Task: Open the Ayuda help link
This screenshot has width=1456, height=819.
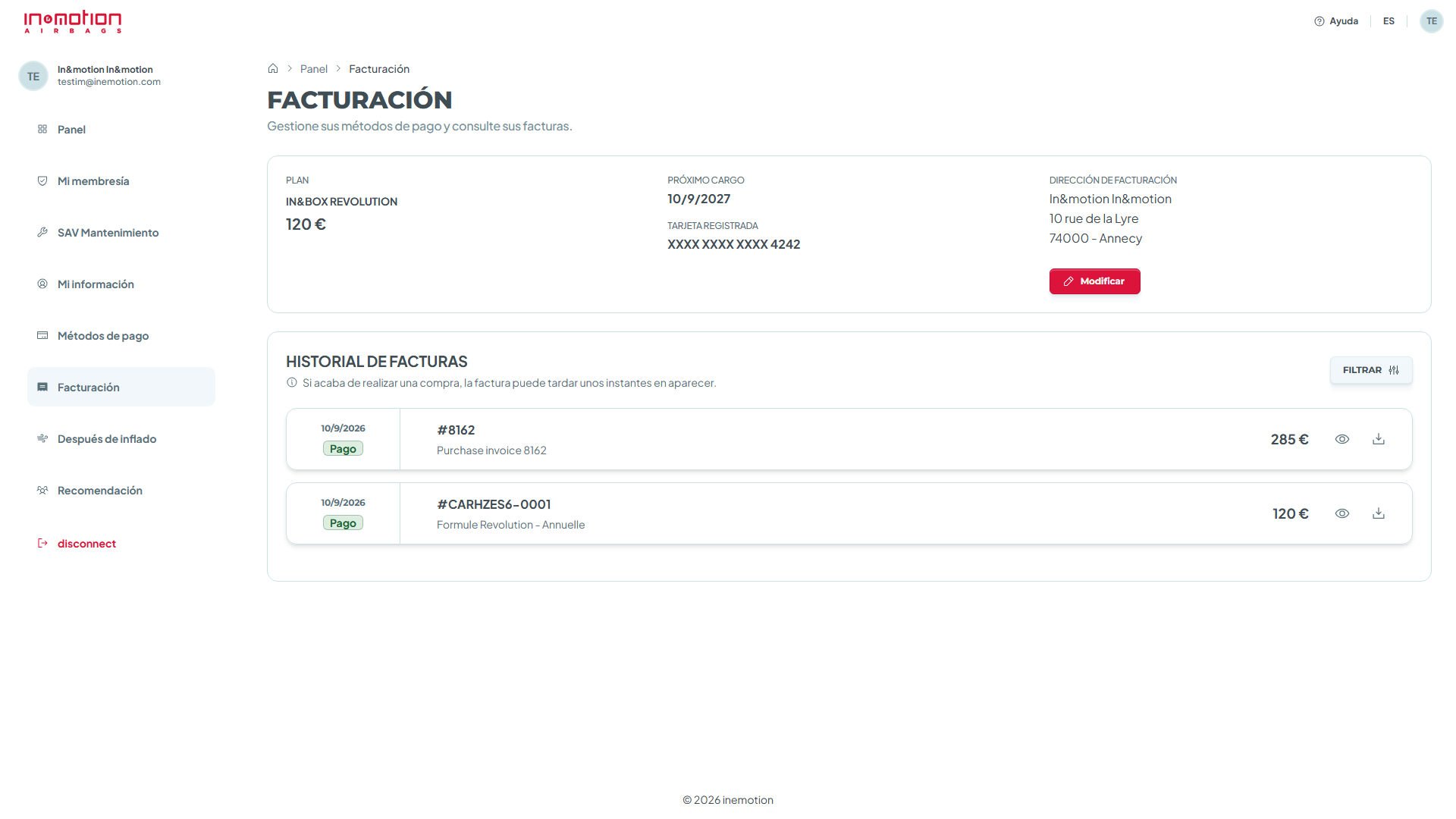Action: [1336, 21]
